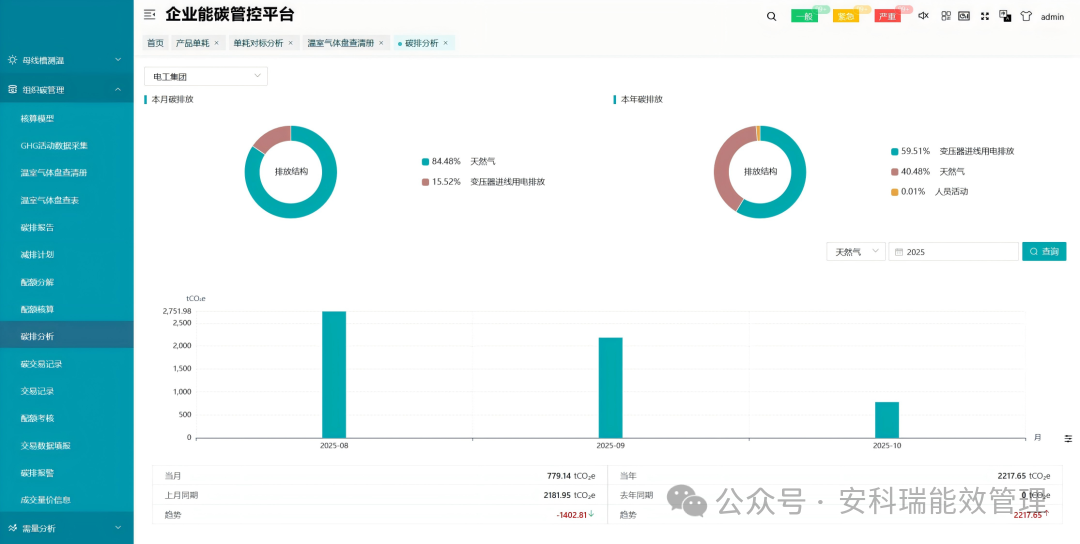Viewport: 1080px width, 544px height.
Task: Toggle 天然气 40.48% legend in yearly chart
Action: point(928,171)
